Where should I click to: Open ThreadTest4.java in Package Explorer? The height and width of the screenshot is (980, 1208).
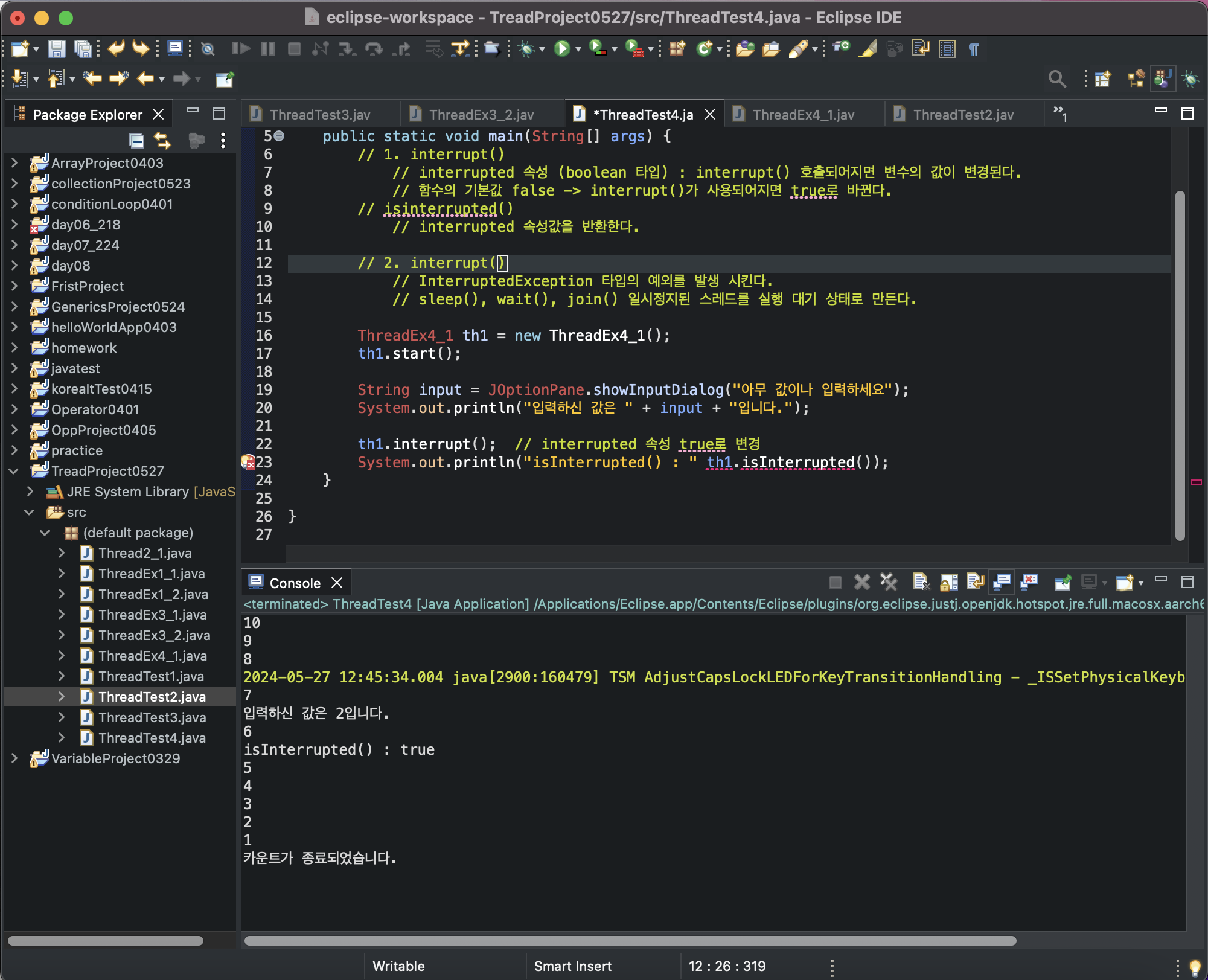[152, 738]
